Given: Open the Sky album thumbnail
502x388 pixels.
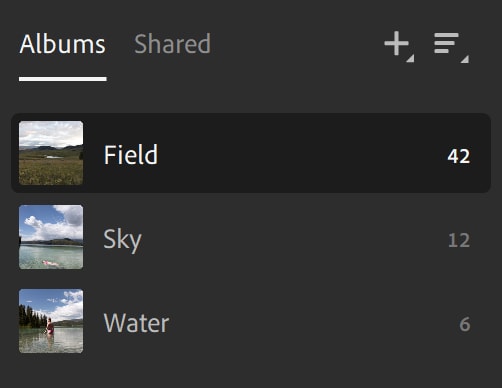Looking at the screenshot, I should (x=51, y=237).
